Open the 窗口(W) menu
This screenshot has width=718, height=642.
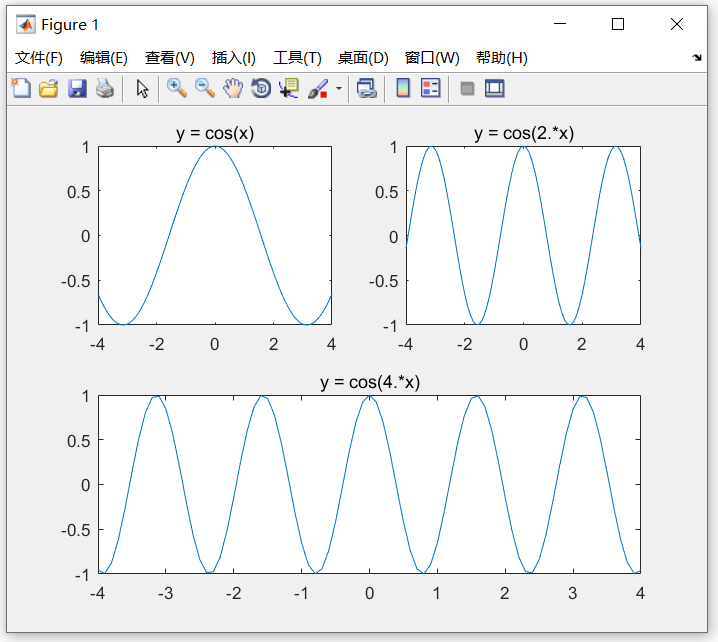[x=432, y=58]
